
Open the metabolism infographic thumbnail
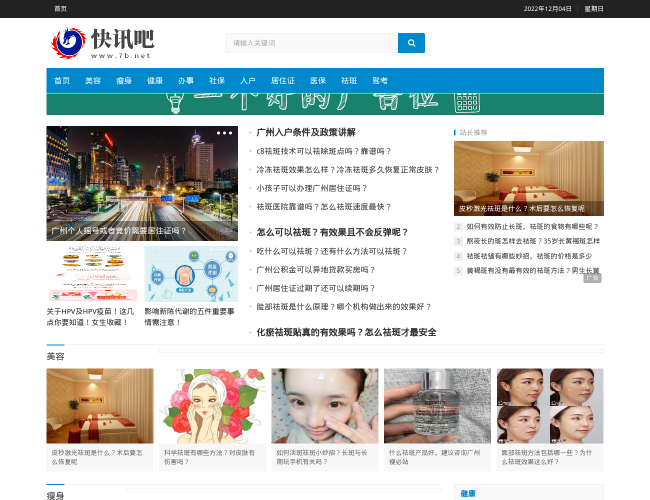191,273
